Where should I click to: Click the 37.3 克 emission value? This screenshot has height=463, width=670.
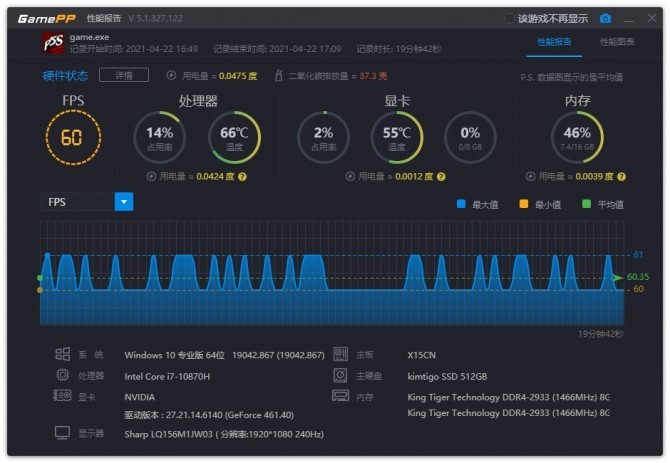coord(373,76)
